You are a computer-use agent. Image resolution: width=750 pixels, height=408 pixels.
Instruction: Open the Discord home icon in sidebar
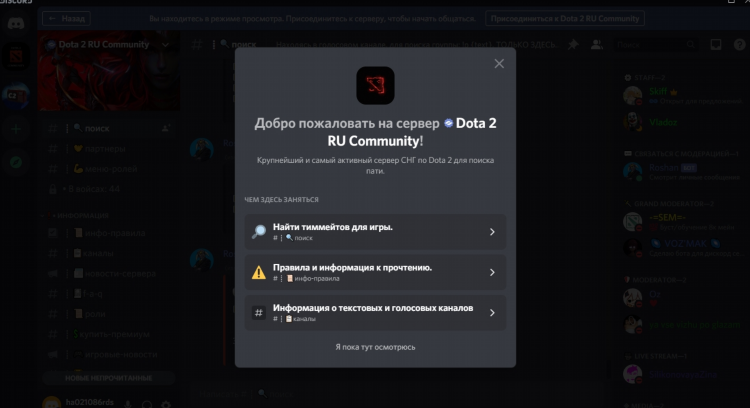(16, 23)
